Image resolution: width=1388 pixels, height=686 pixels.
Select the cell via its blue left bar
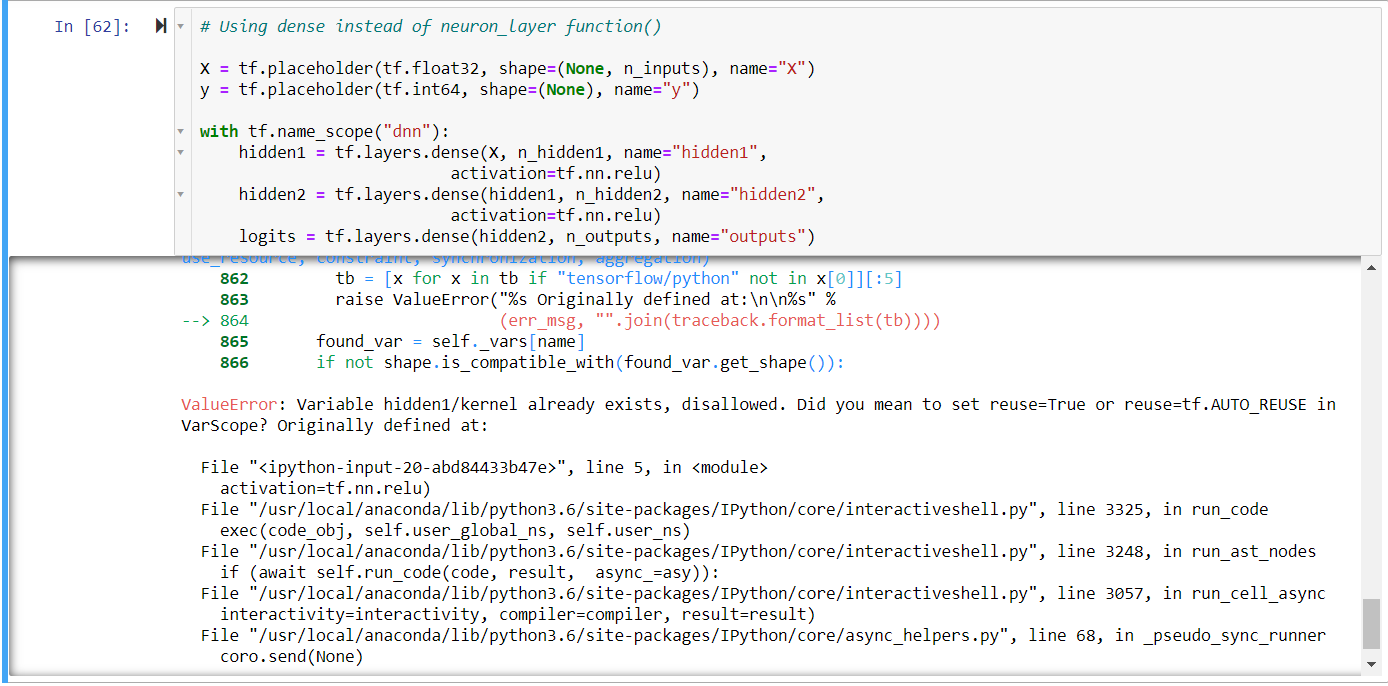pos(4,130)
